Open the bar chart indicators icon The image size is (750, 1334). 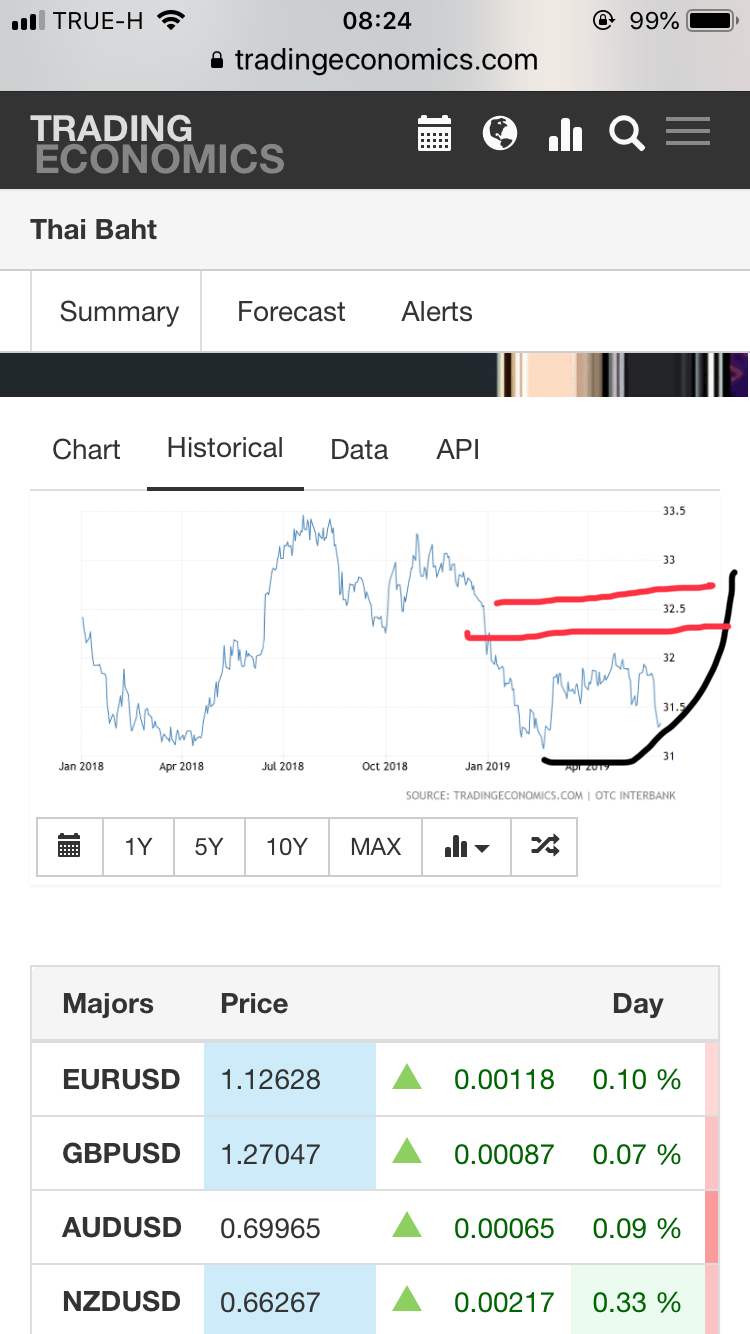pos(565,134)
